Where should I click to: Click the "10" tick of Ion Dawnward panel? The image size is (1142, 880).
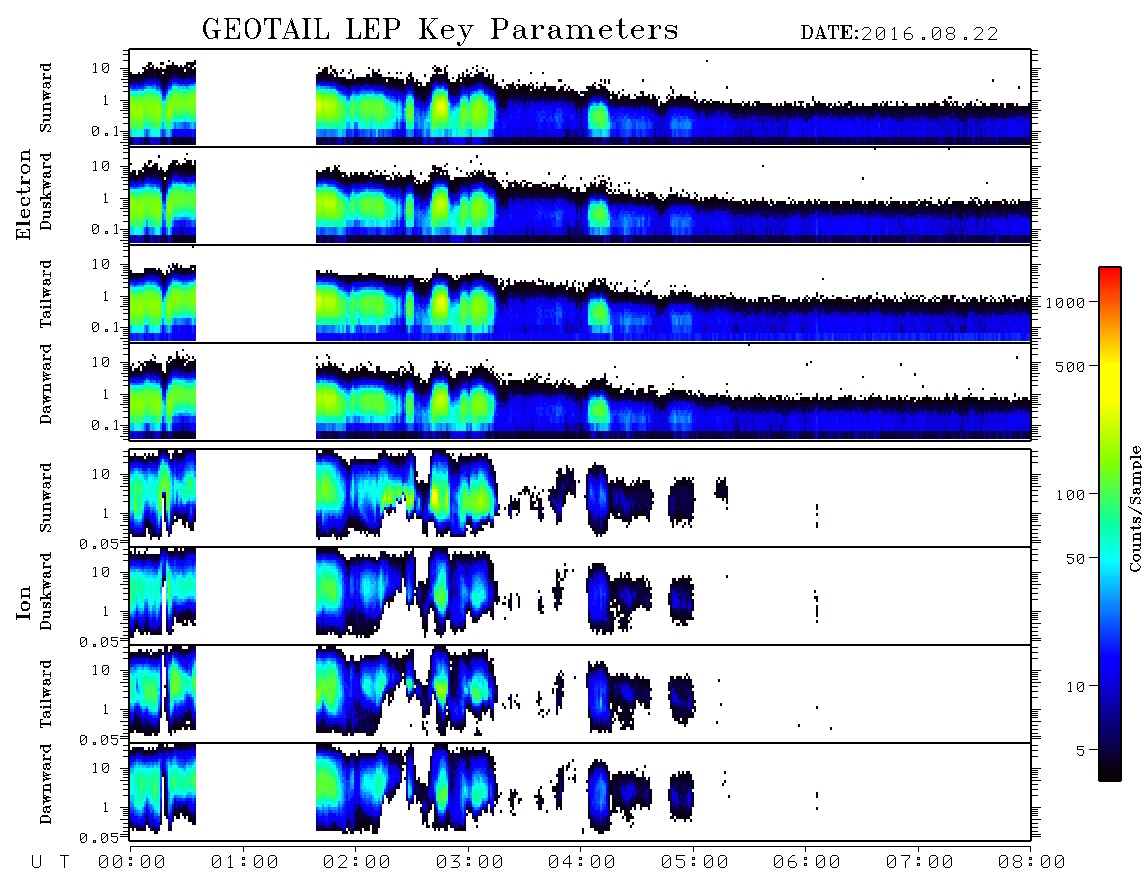(x=101, y=768)
